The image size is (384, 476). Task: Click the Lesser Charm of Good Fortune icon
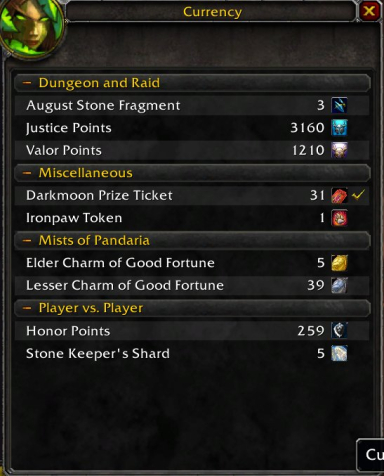pos(339,285)
